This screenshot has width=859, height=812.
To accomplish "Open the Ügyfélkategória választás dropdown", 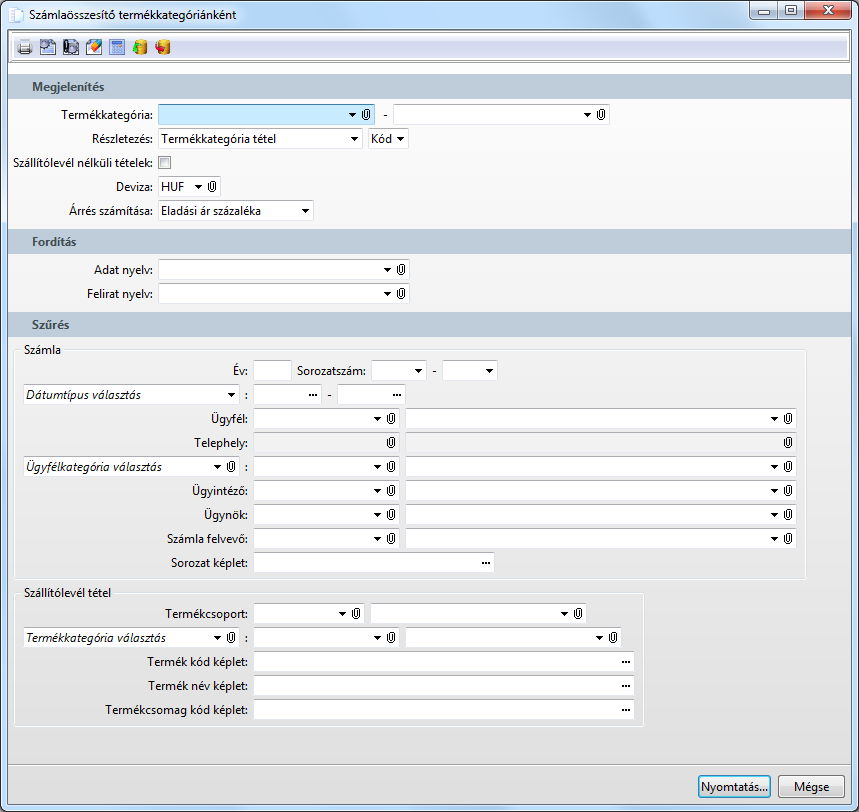I will 216,467.
